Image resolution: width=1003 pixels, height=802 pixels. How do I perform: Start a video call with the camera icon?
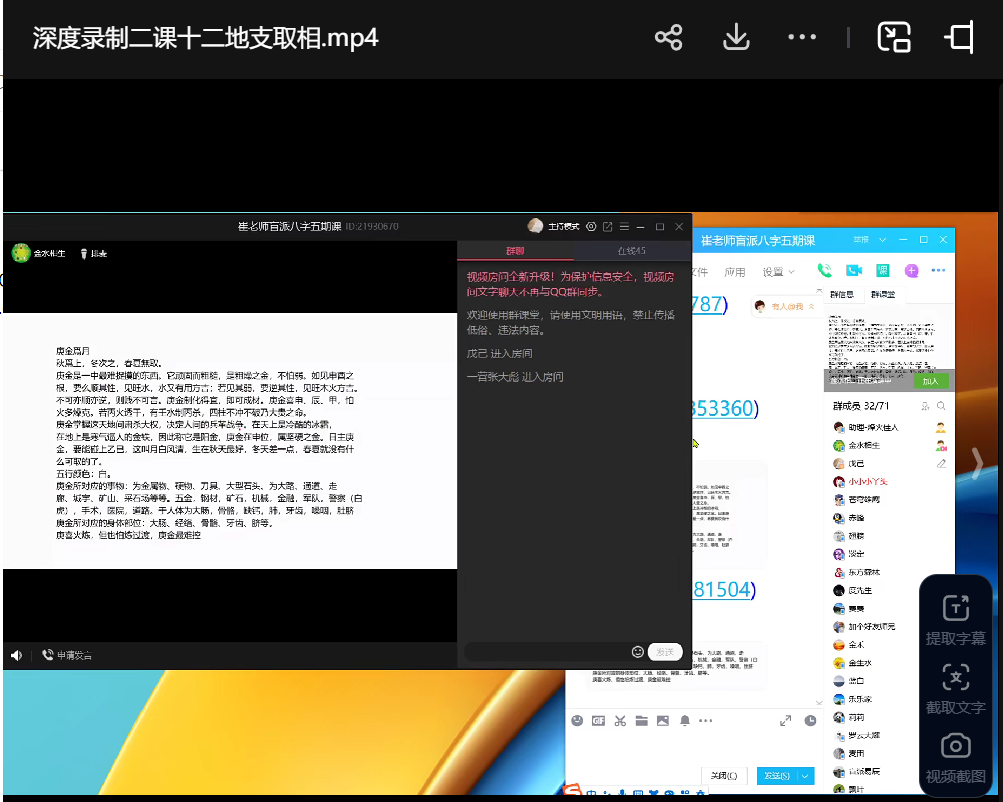[853, 271]
